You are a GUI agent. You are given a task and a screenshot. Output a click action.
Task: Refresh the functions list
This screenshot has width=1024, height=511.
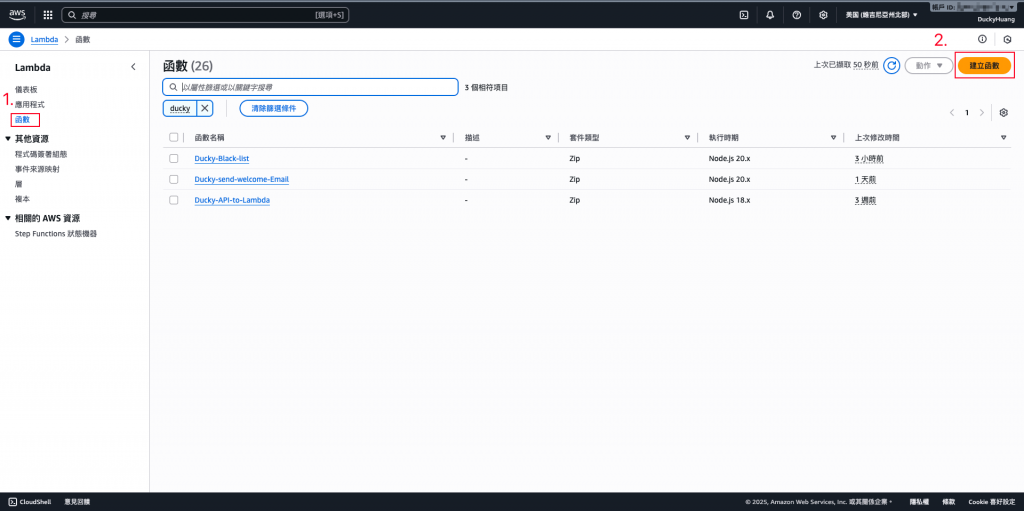[x=891, y=66]
